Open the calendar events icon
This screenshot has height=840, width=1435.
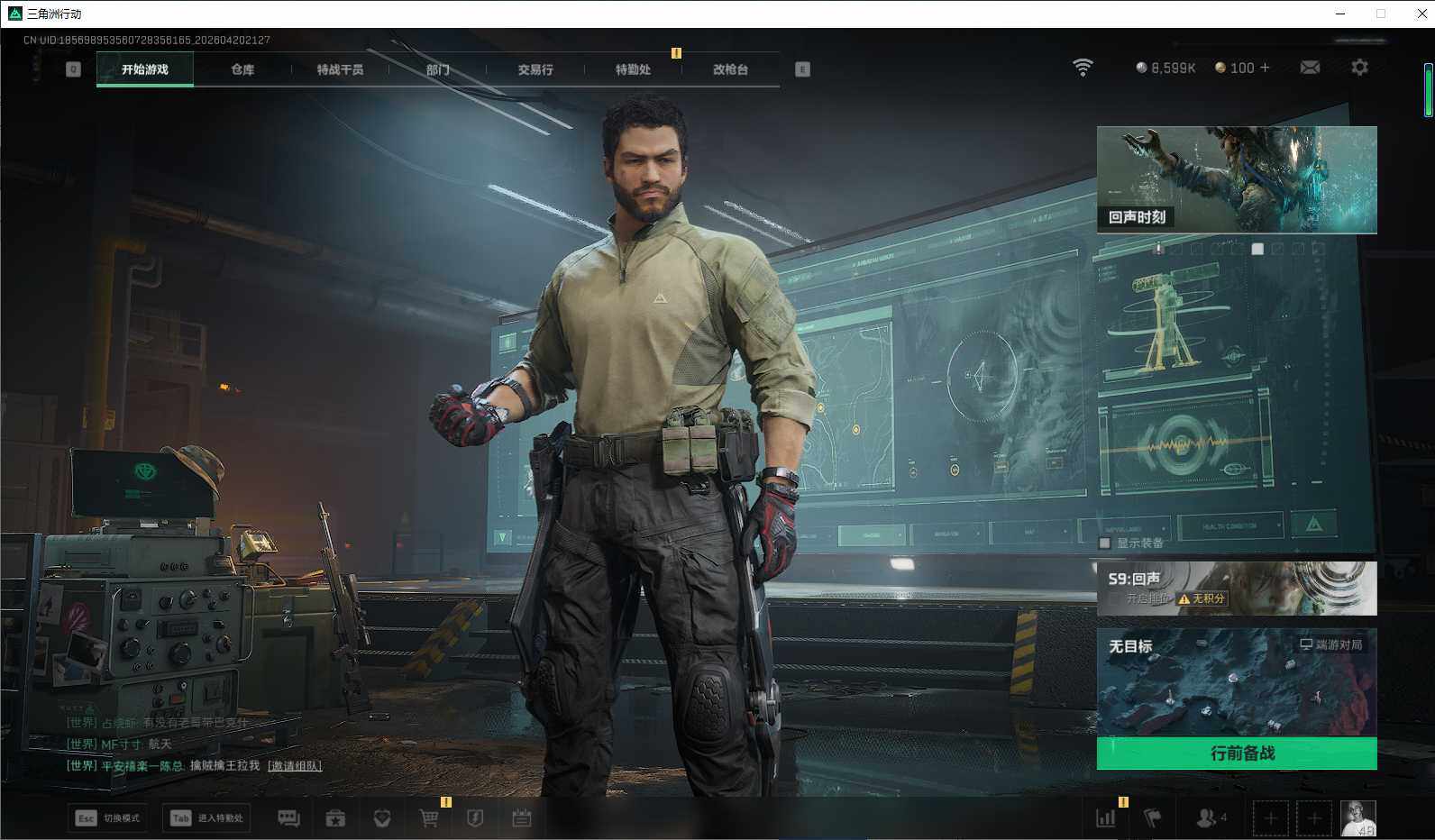pyautogui.click(x=522, y=818)
